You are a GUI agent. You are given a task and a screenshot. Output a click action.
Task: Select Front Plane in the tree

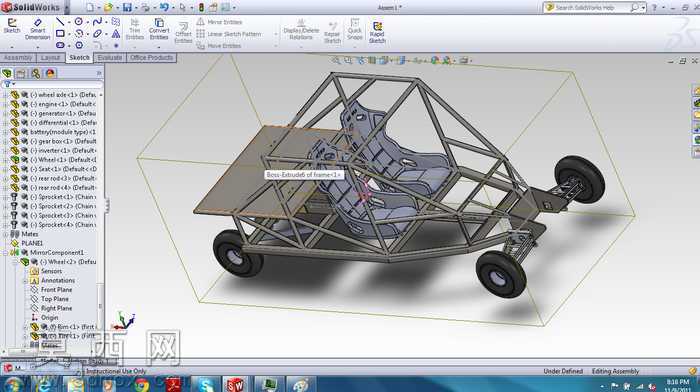(x=56, y=290)
